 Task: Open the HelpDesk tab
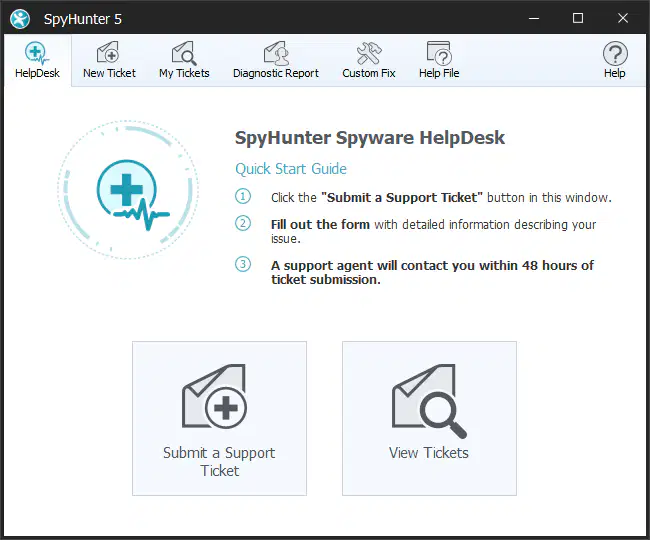coord(37,61)
